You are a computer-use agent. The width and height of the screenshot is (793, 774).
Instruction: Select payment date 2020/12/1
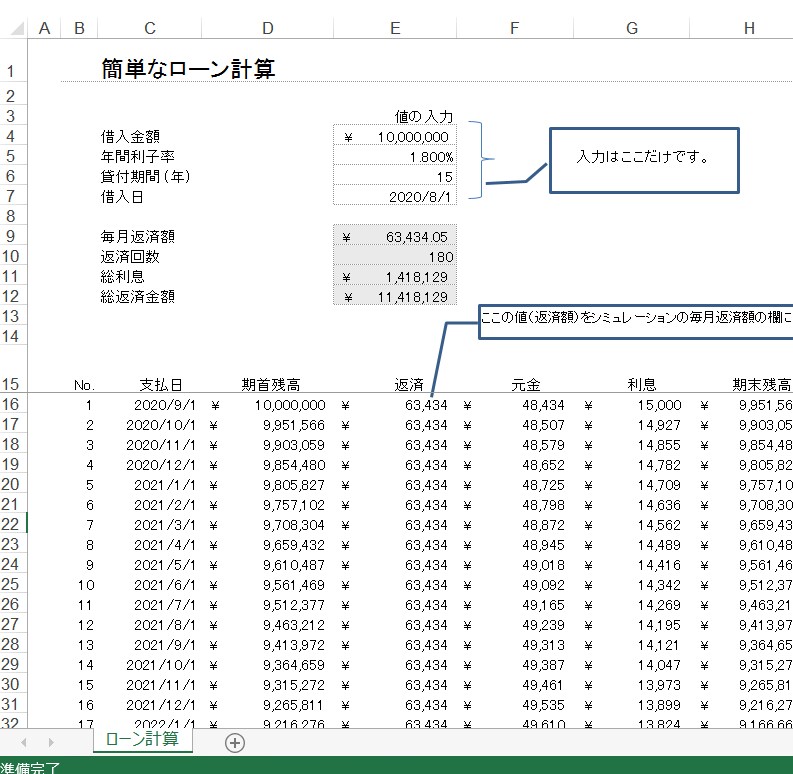pyautogui.click(x=160, y=465)
